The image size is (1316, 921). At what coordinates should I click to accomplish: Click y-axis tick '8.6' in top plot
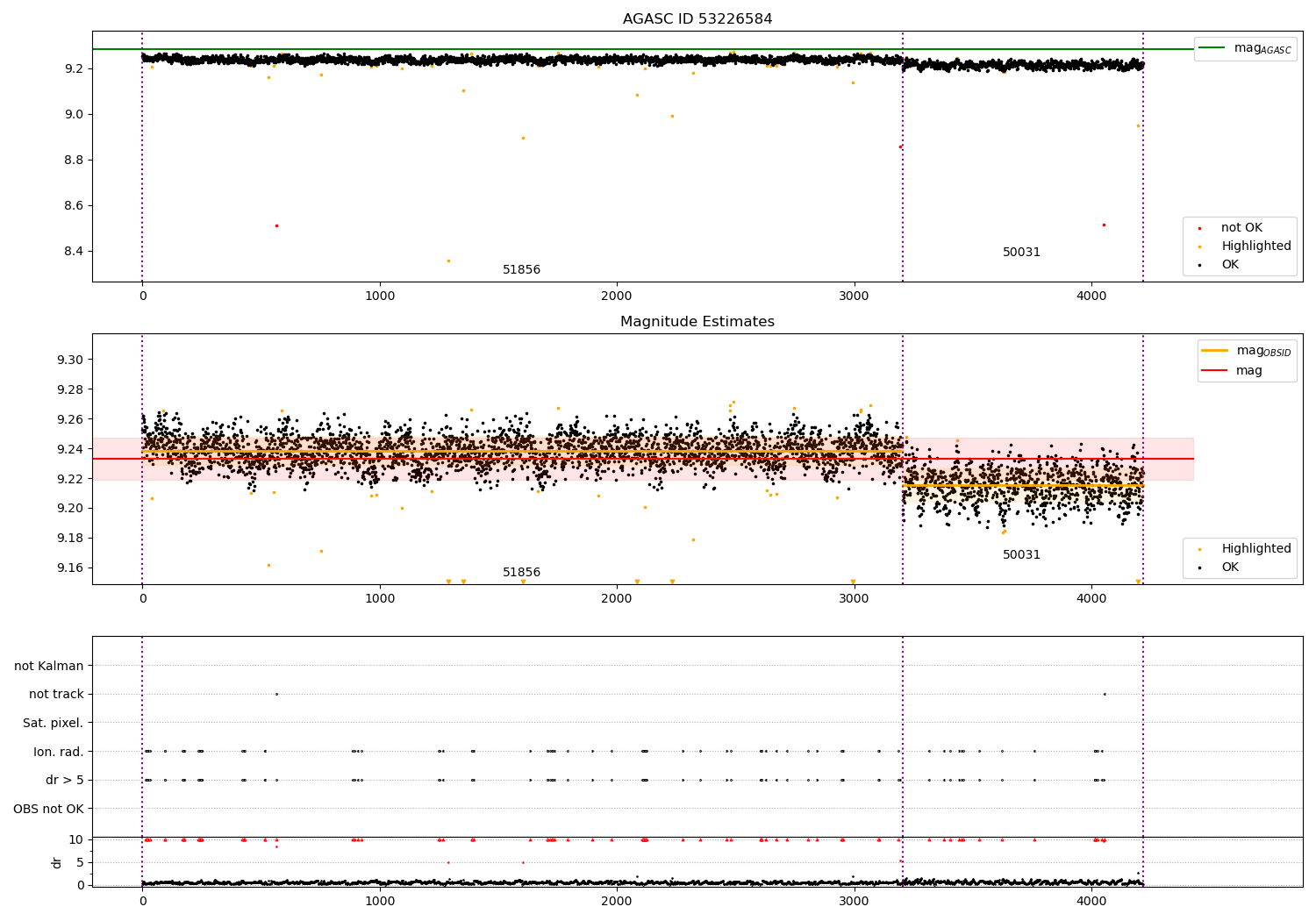pyautogui.click(x=74, y=206)
